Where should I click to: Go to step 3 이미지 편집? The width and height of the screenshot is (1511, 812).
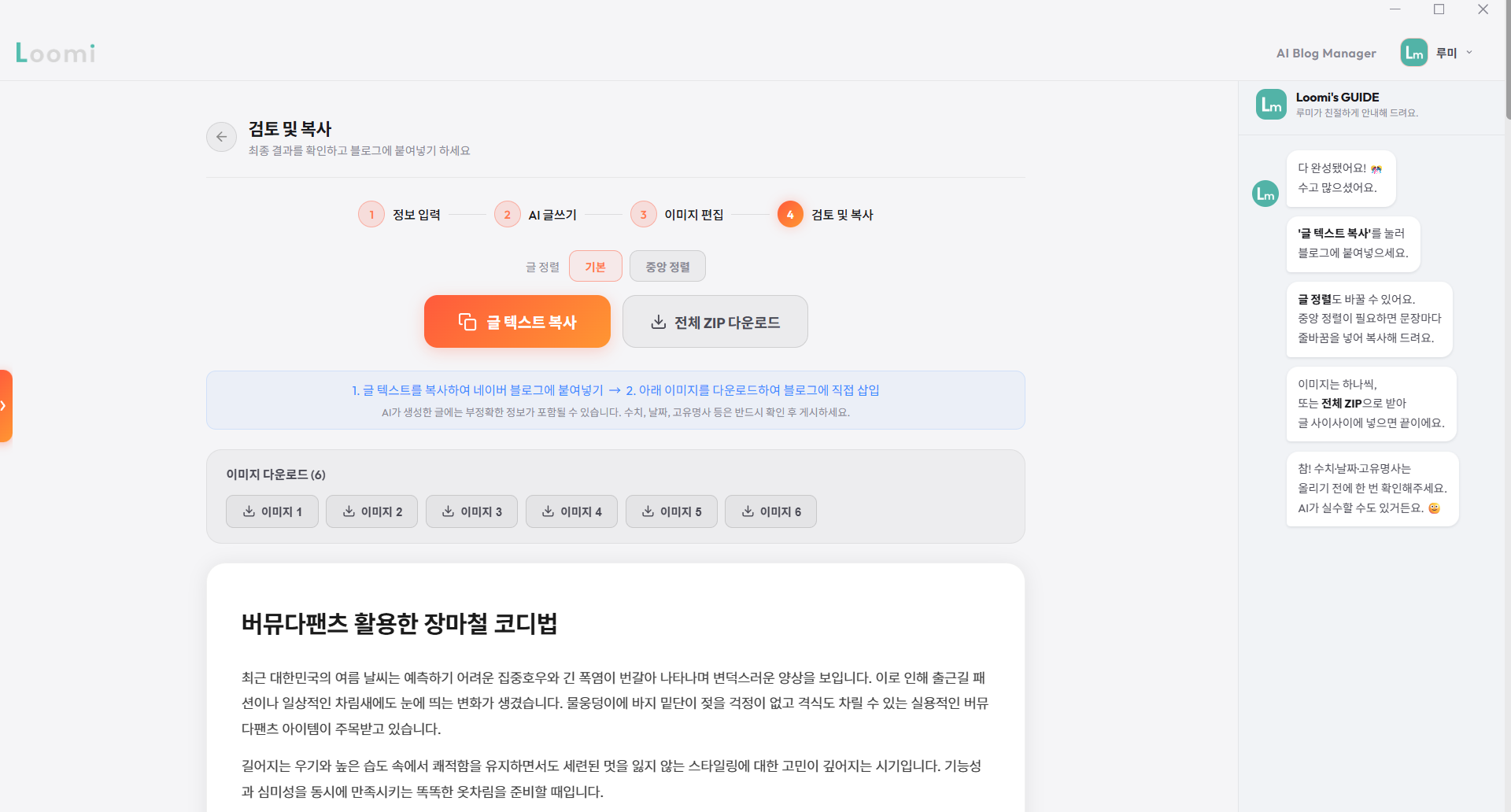click(x=677, y=214)
